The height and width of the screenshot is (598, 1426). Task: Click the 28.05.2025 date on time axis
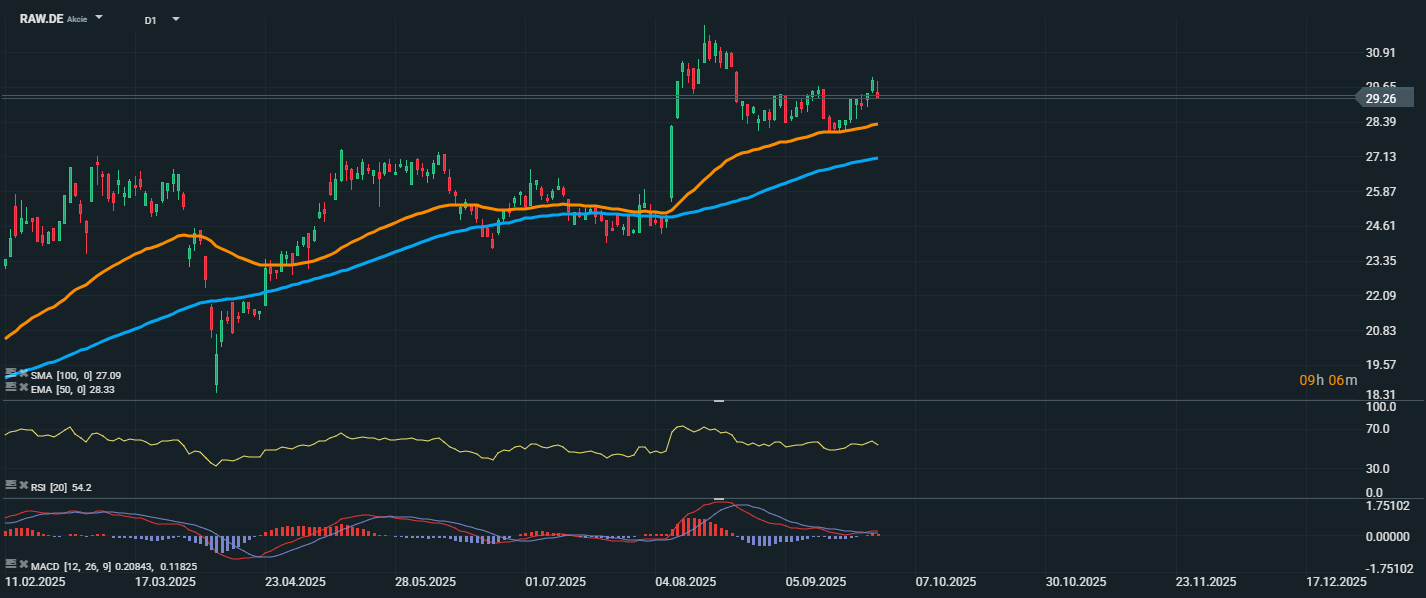click(x=425, y=582)
